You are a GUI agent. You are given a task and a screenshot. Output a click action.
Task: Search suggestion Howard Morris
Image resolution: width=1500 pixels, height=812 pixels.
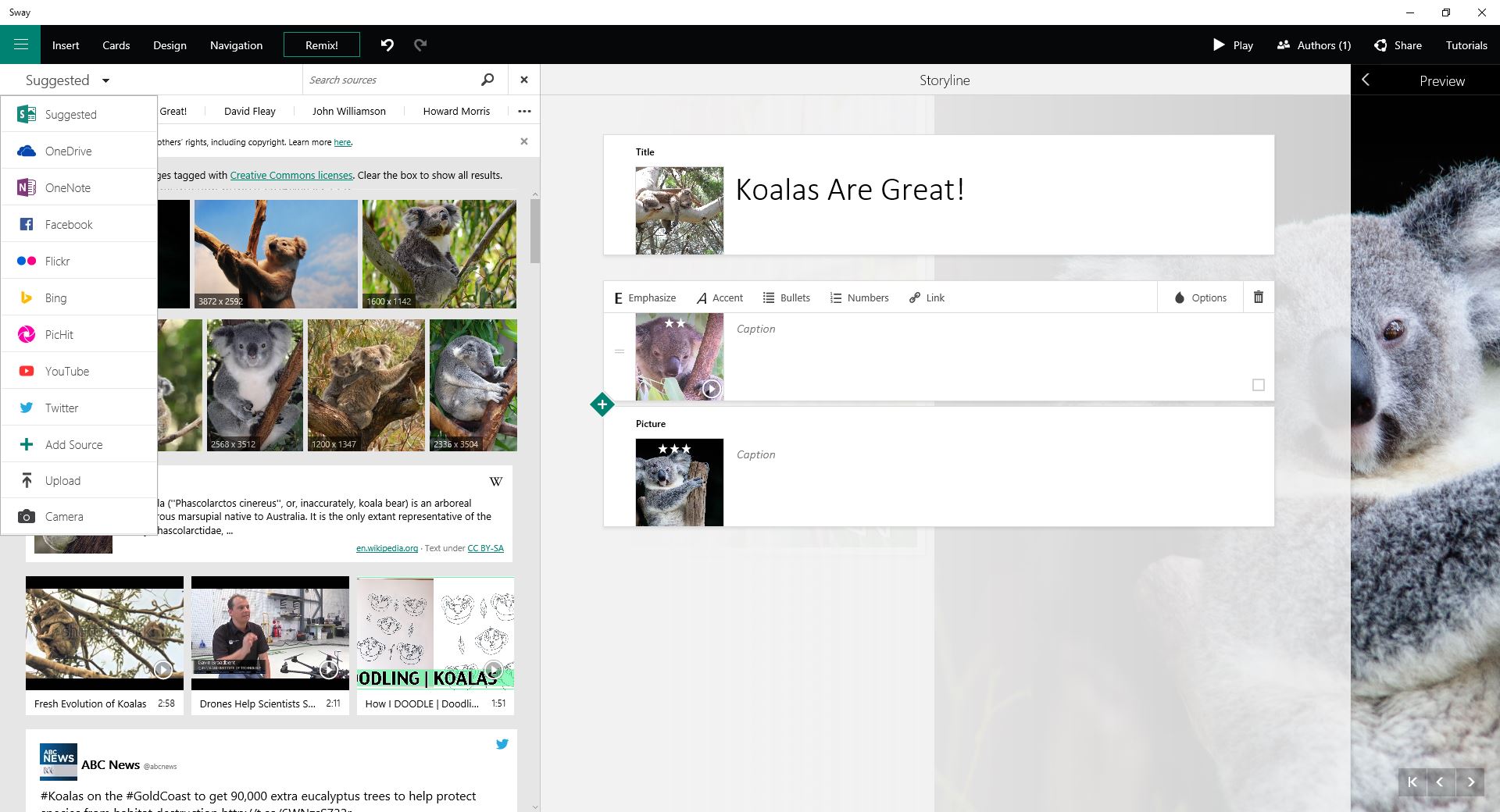coord(456,111)
